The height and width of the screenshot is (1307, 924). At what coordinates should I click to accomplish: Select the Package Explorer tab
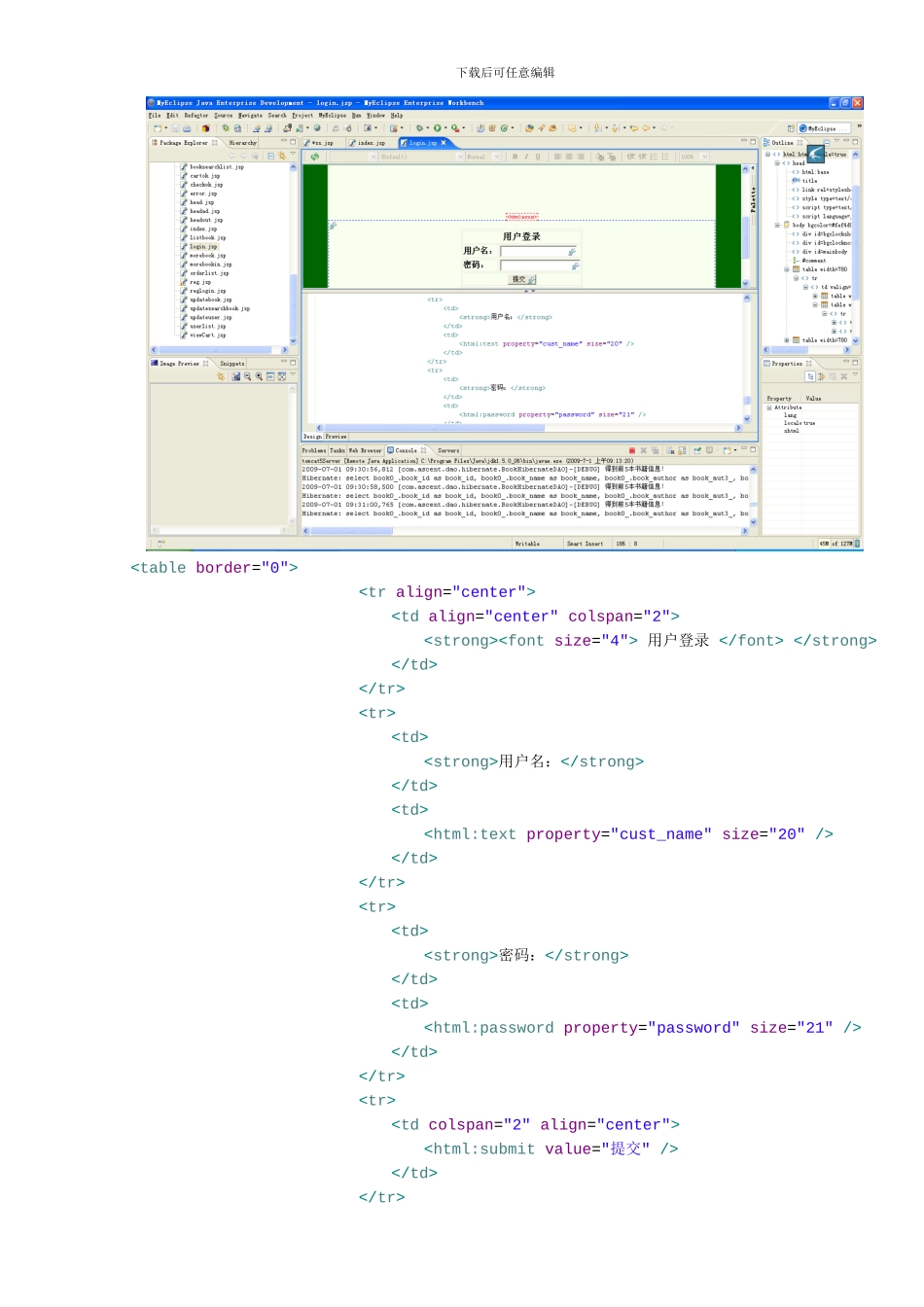(185, 143)
